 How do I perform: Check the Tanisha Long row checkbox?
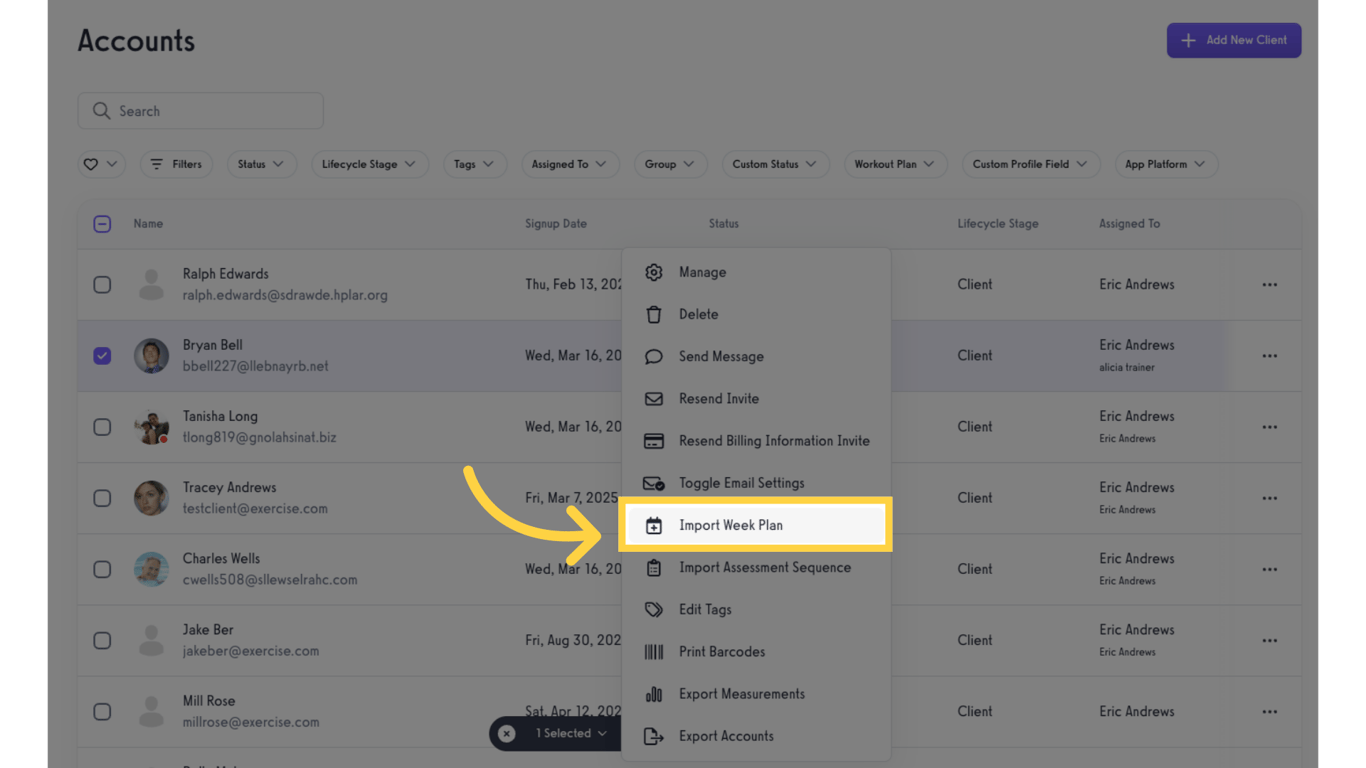102,427
